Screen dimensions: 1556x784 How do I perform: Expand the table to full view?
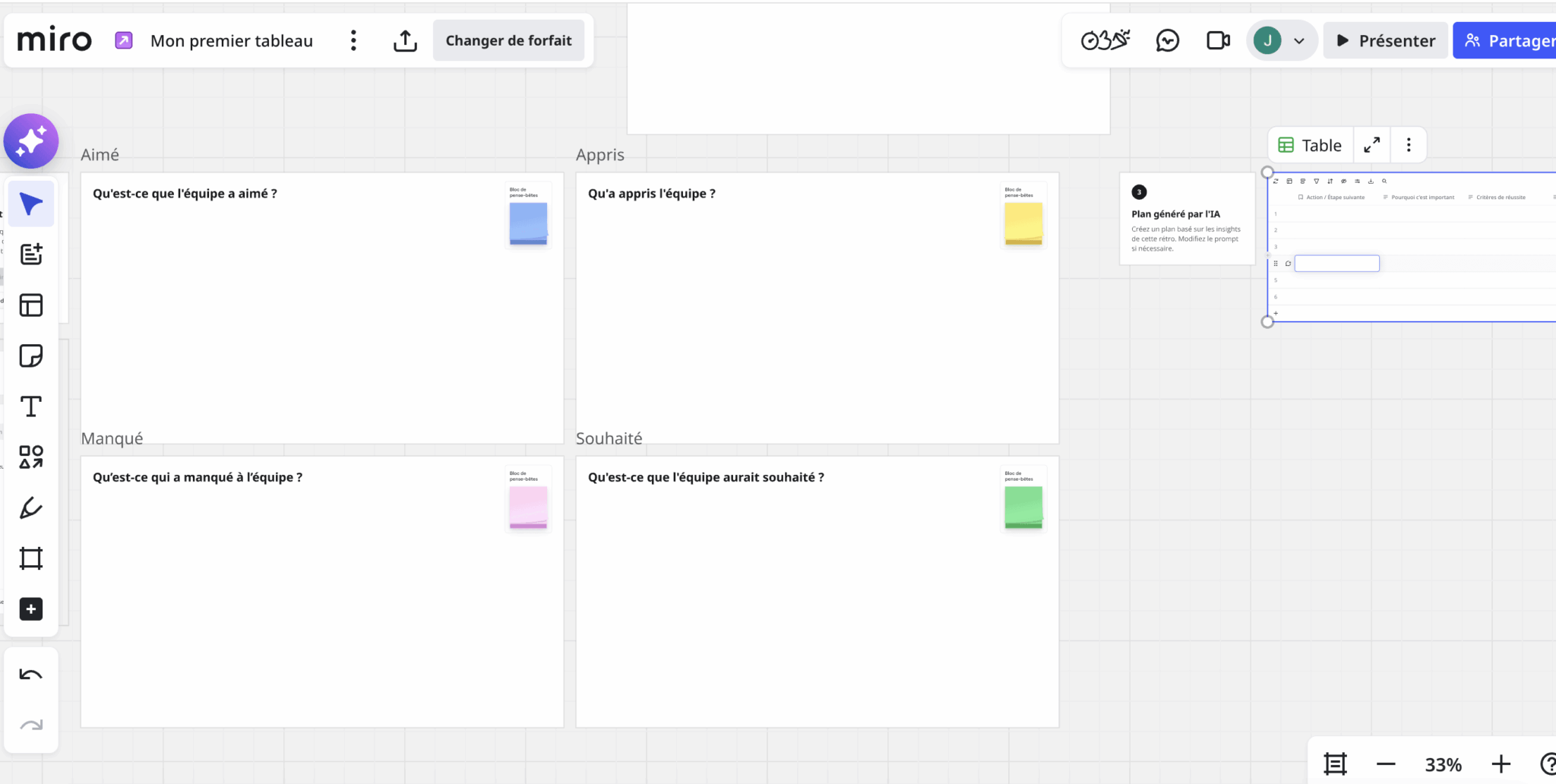(1371, 145)
